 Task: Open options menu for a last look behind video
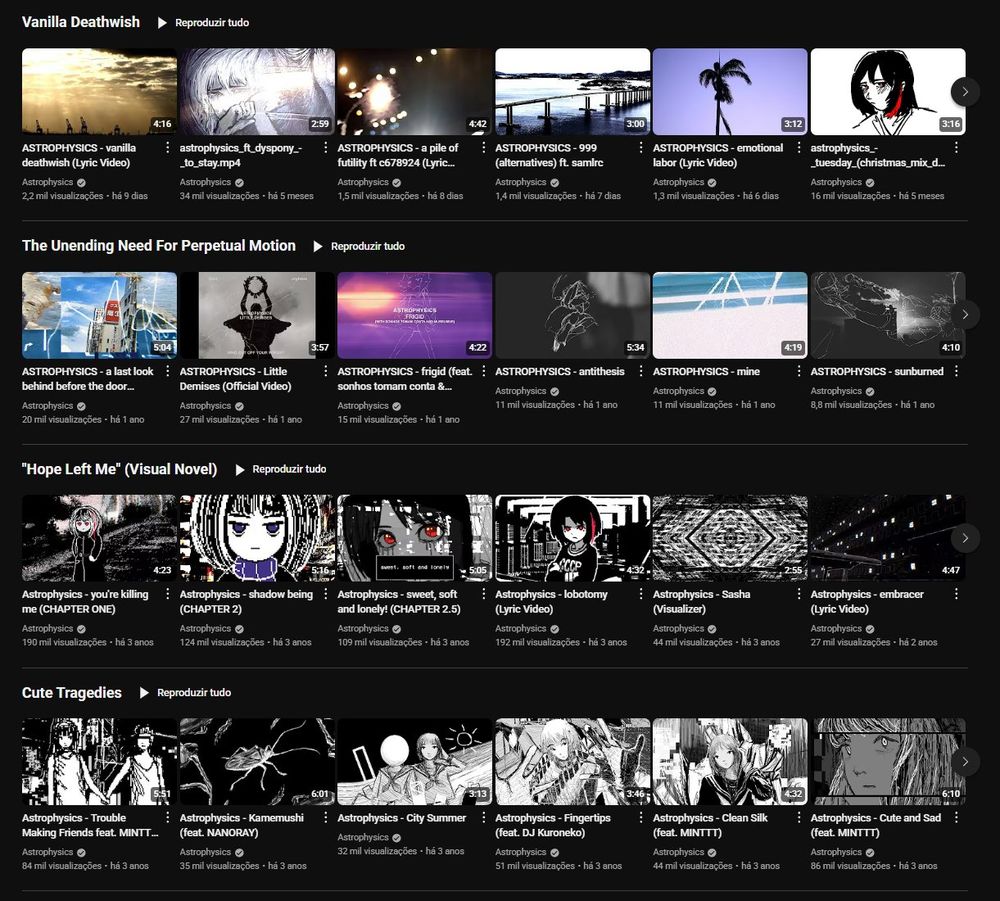[168, 371]
